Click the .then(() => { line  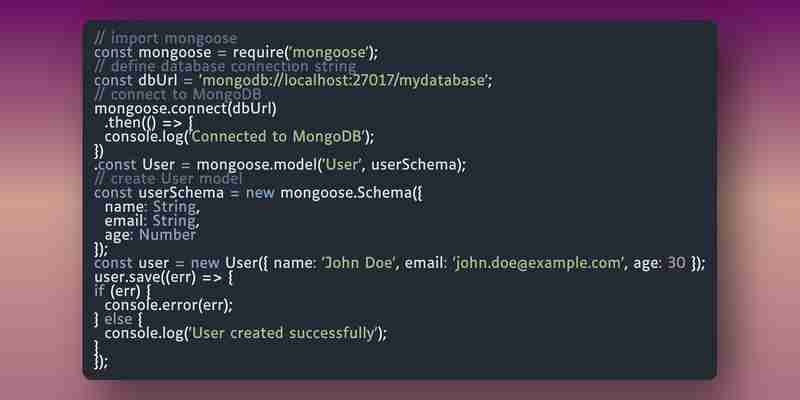(149, 122)
